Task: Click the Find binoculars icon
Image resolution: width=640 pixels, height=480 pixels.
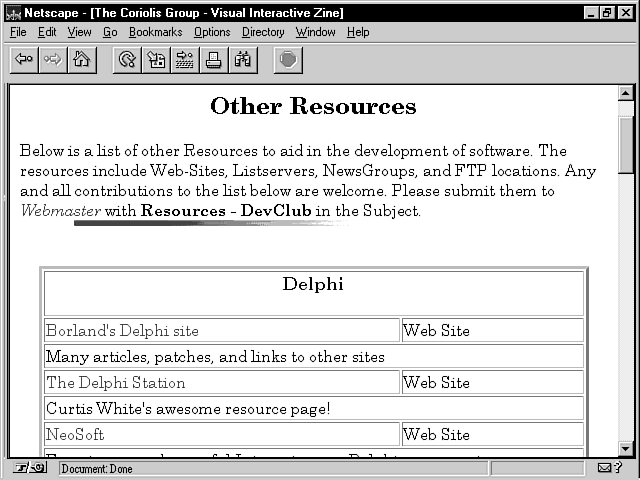Action: pos(243,60)
